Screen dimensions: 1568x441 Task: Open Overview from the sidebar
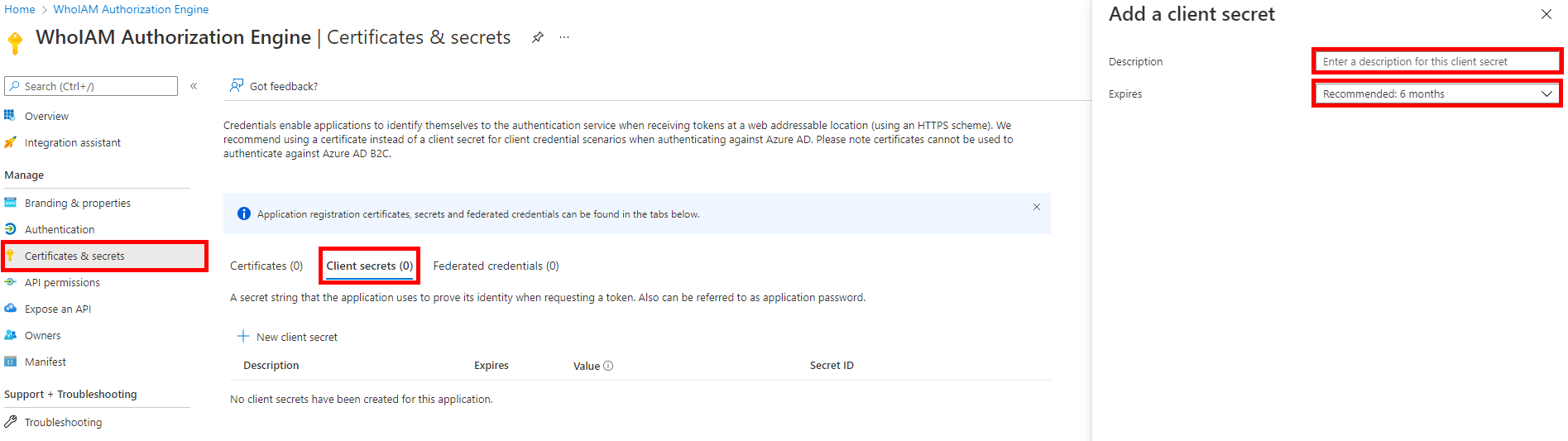point(46,116)
